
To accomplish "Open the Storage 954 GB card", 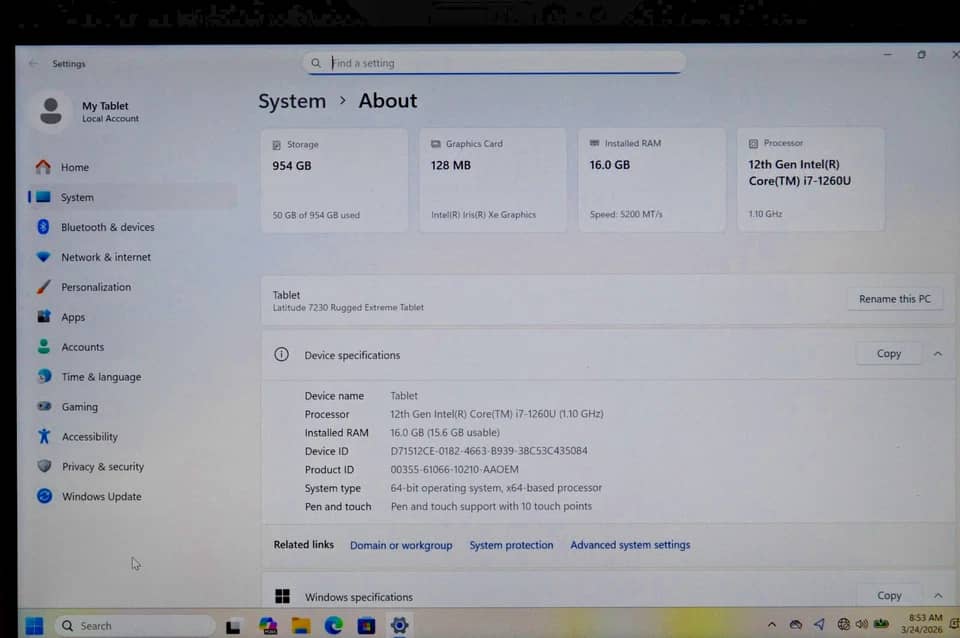I will [334, 181].
